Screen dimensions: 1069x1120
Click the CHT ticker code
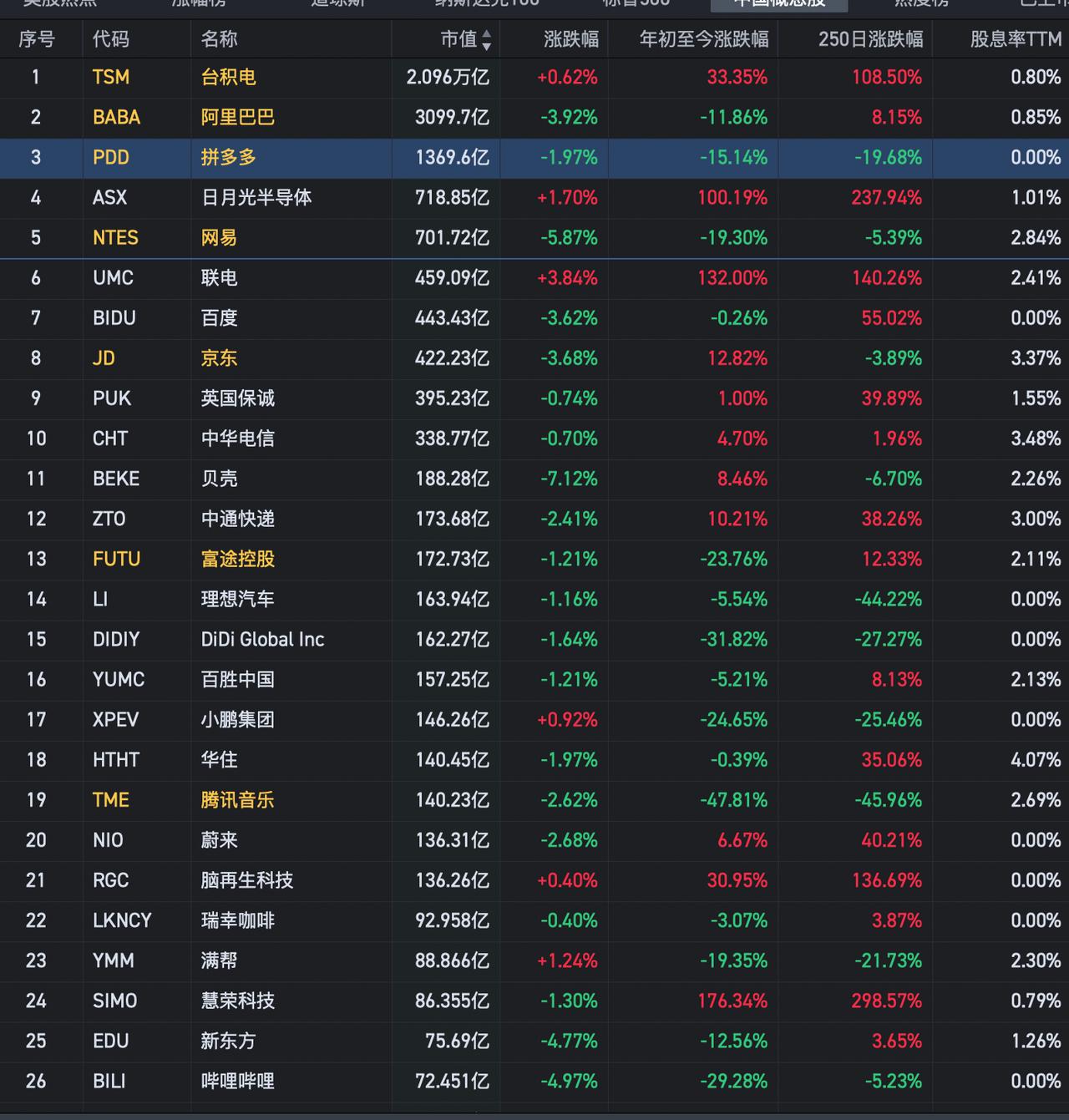tap(110, 438)
